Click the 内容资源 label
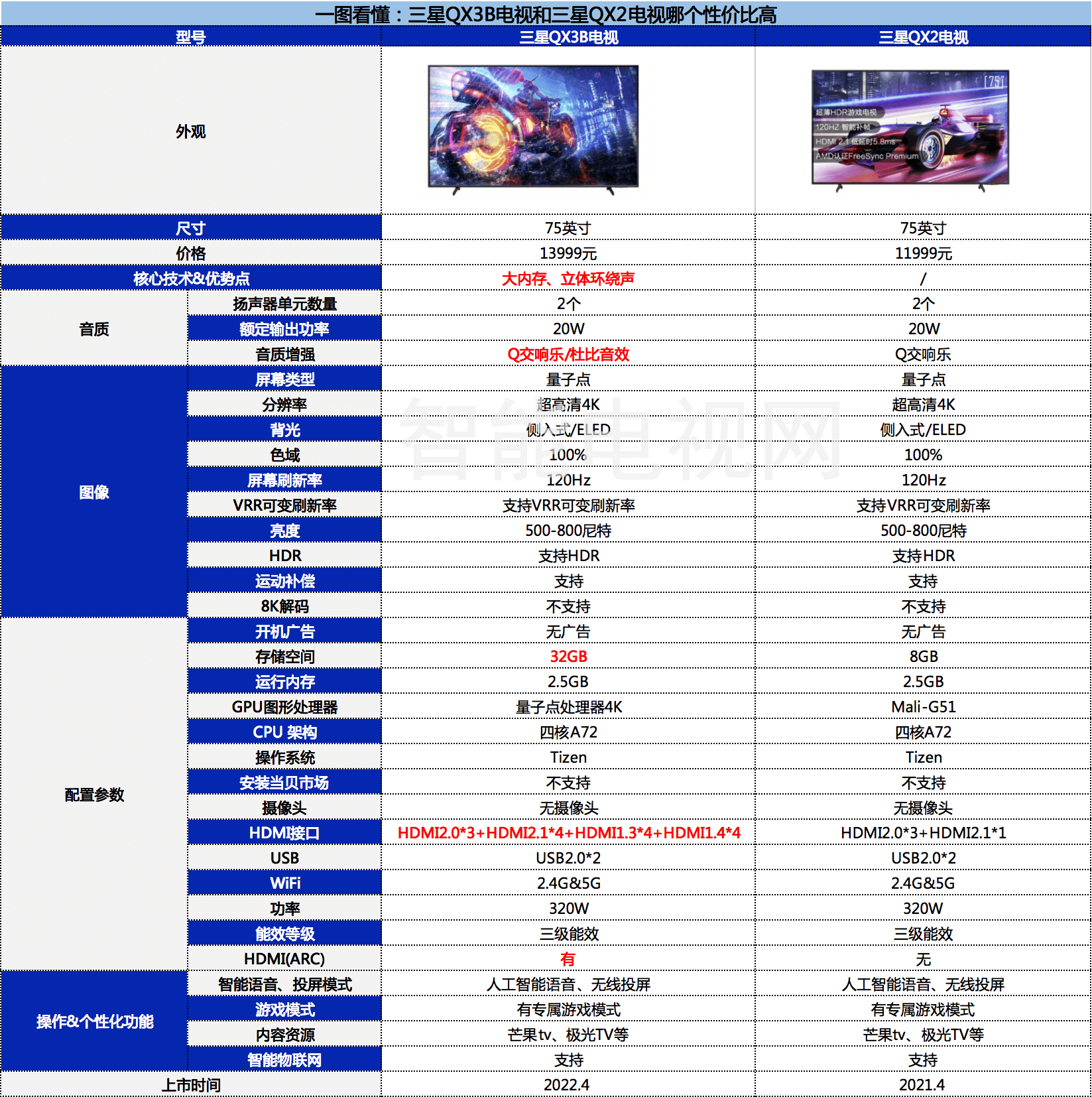The image size is (1092, 1097). click(284, 1035)
